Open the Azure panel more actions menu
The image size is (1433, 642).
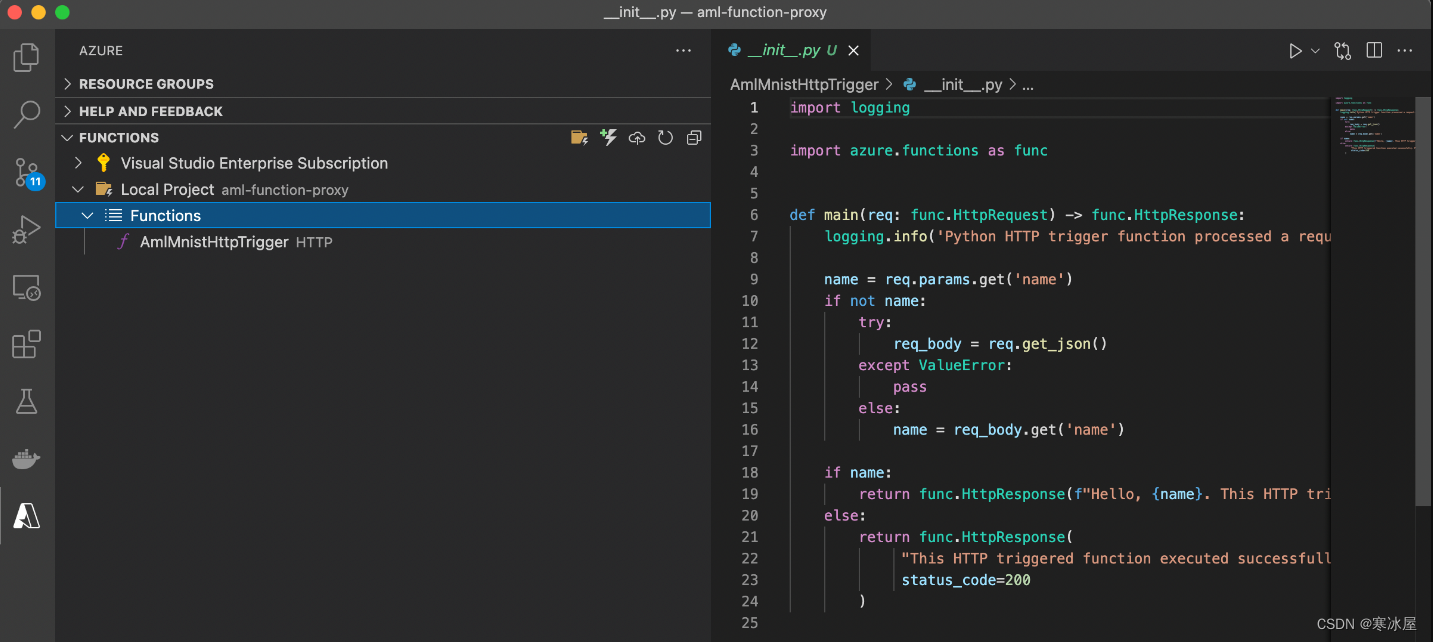683,50
